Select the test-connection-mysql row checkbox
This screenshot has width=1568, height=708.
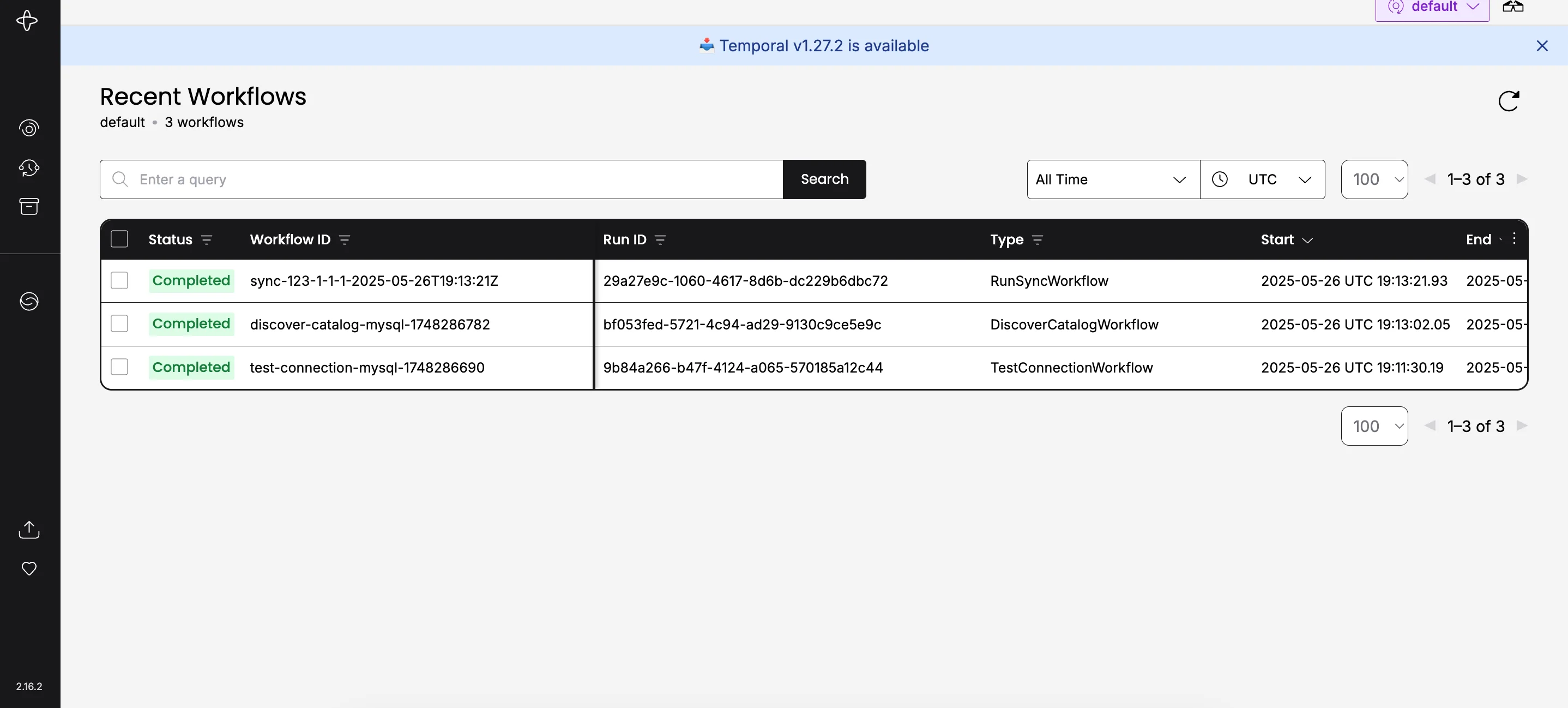click(119, 367)
